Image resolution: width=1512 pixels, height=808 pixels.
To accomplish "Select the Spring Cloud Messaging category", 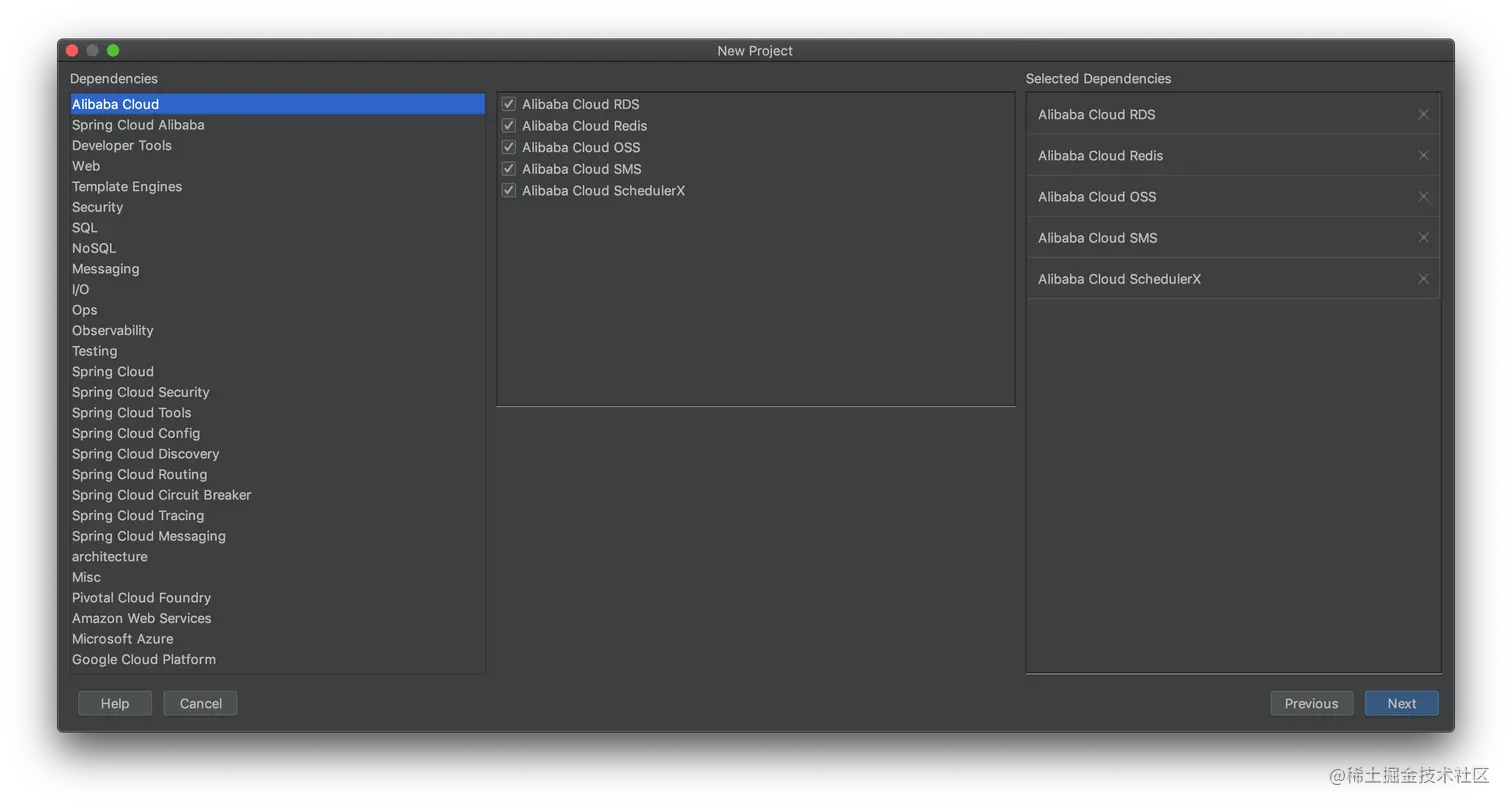I will click(277, 536).
